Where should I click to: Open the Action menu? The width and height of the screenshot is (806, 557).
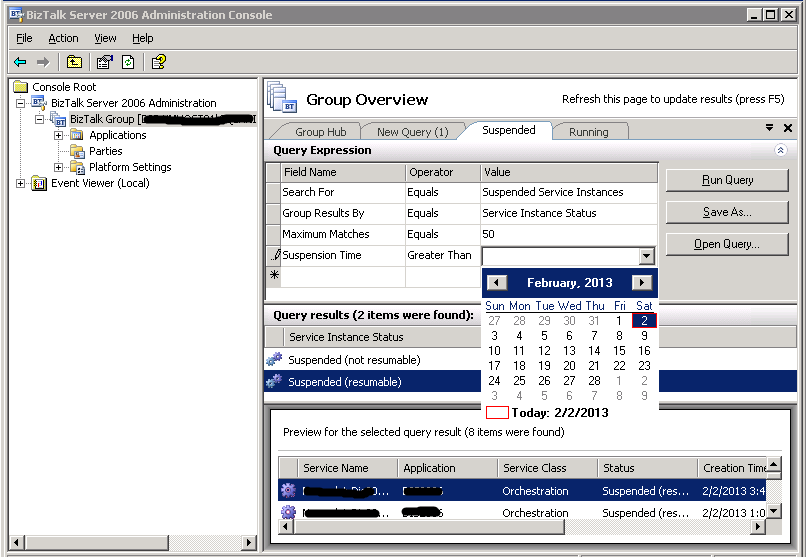click(63, 38)
